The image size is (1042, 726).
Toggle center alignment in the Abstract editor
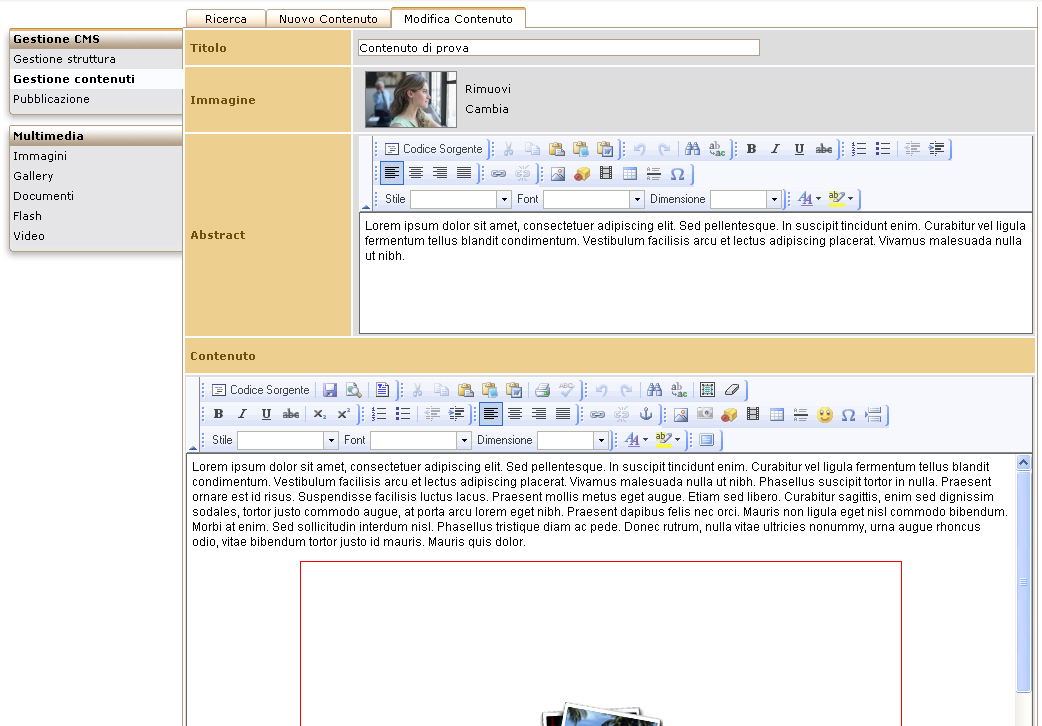point(416,174)
